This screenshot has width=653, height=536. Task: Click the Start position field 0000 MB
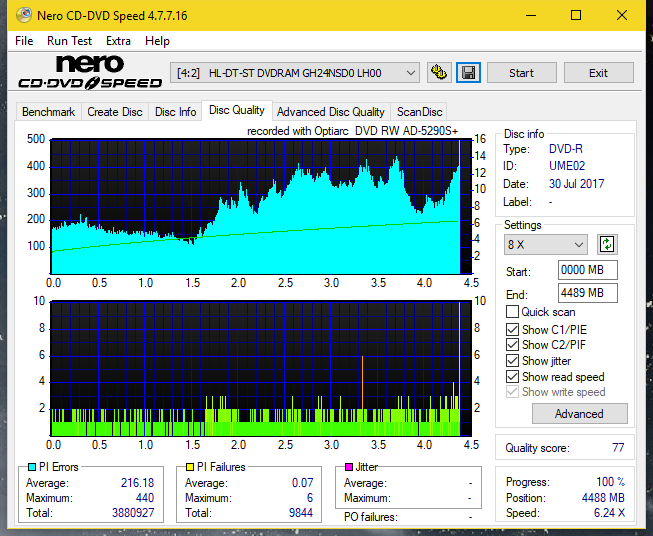click(587, 270)
